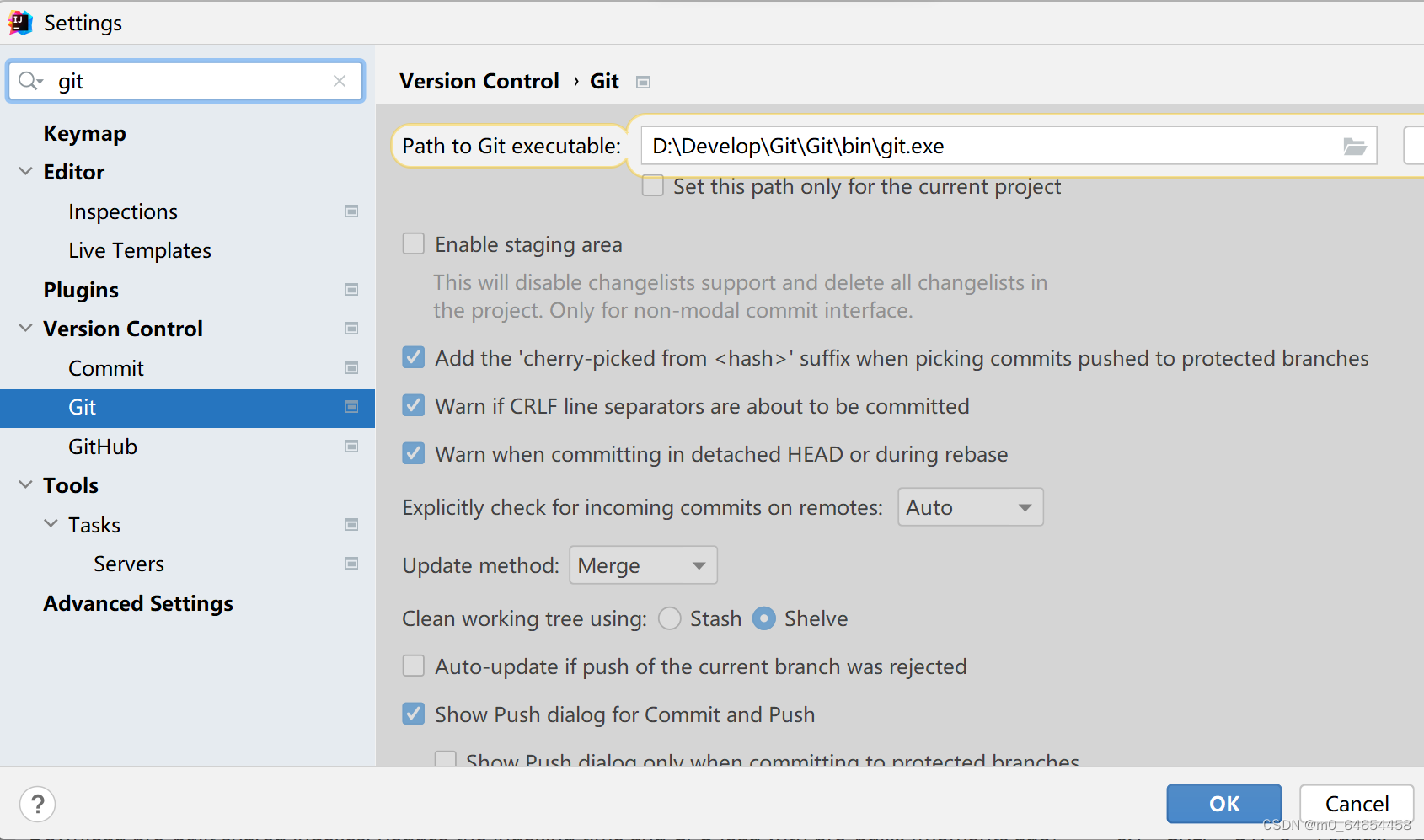Click the Tools tree label
The image size is (1424, 840).
click(71, 485)
